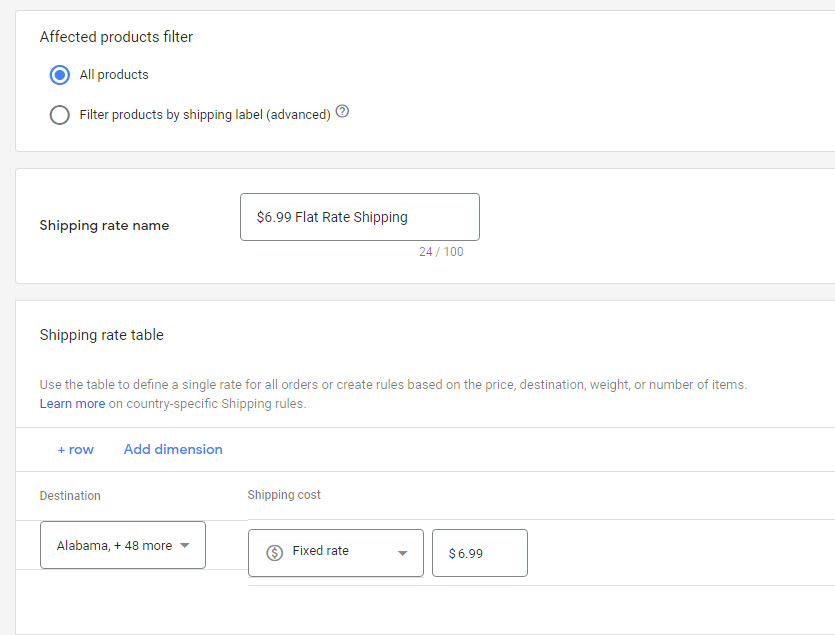Click the All products label text
The width and height of the screenshot is (835, 635).
click(x=114, y=75)
